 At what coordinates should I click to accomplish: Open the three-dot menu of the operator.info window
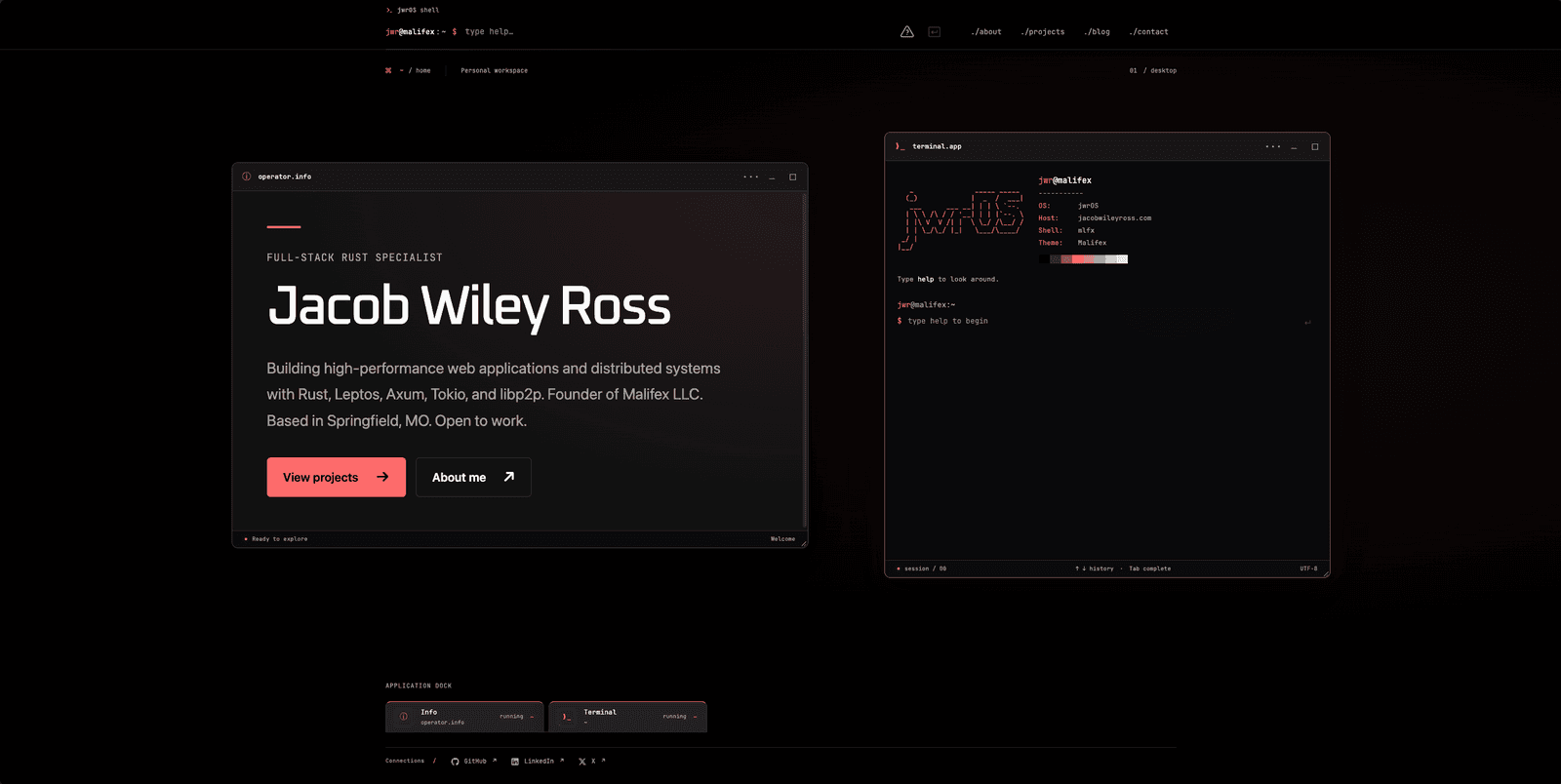750,176
